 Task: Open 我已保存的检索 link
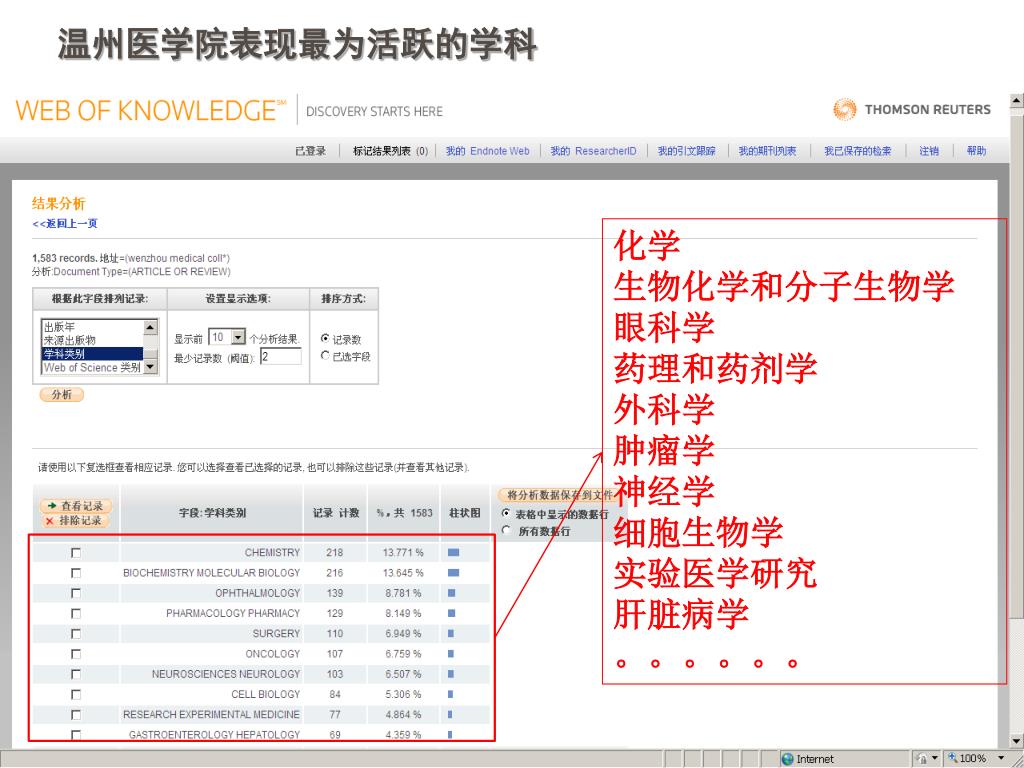pos(857,151)
